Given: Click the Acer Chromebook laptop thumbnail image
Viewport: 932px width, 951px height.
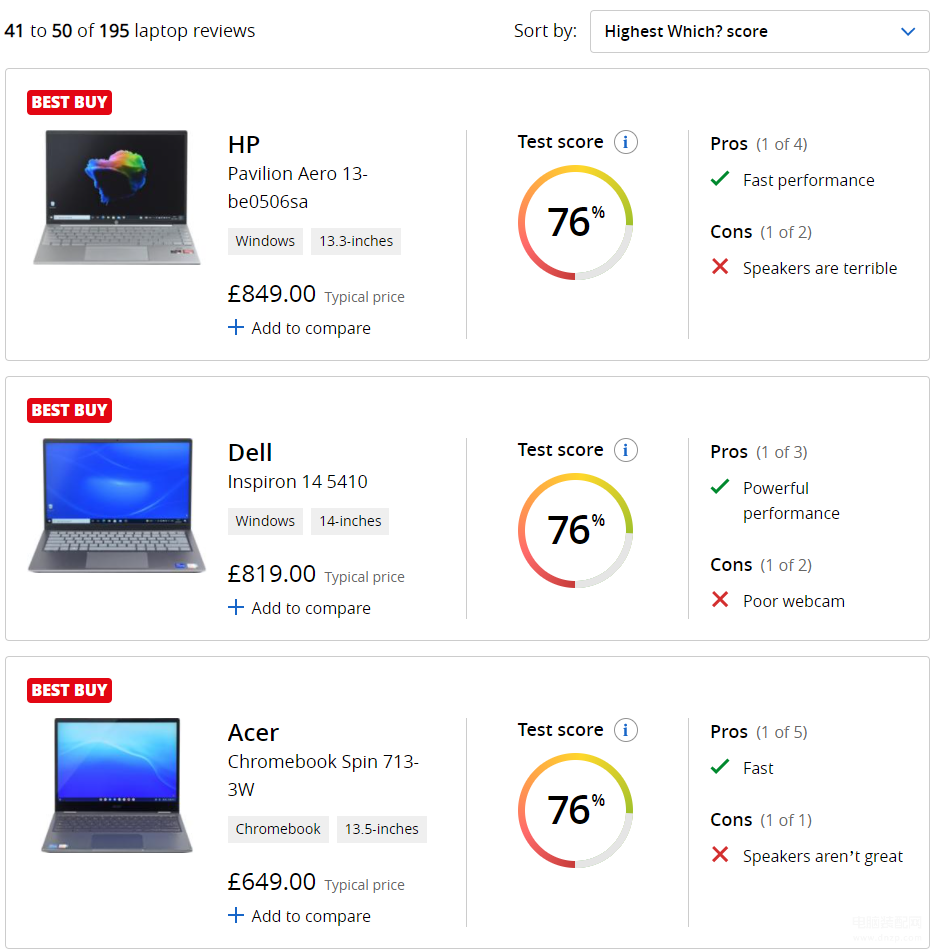Looking at the screenshot, I should click(x=116, y=785).
